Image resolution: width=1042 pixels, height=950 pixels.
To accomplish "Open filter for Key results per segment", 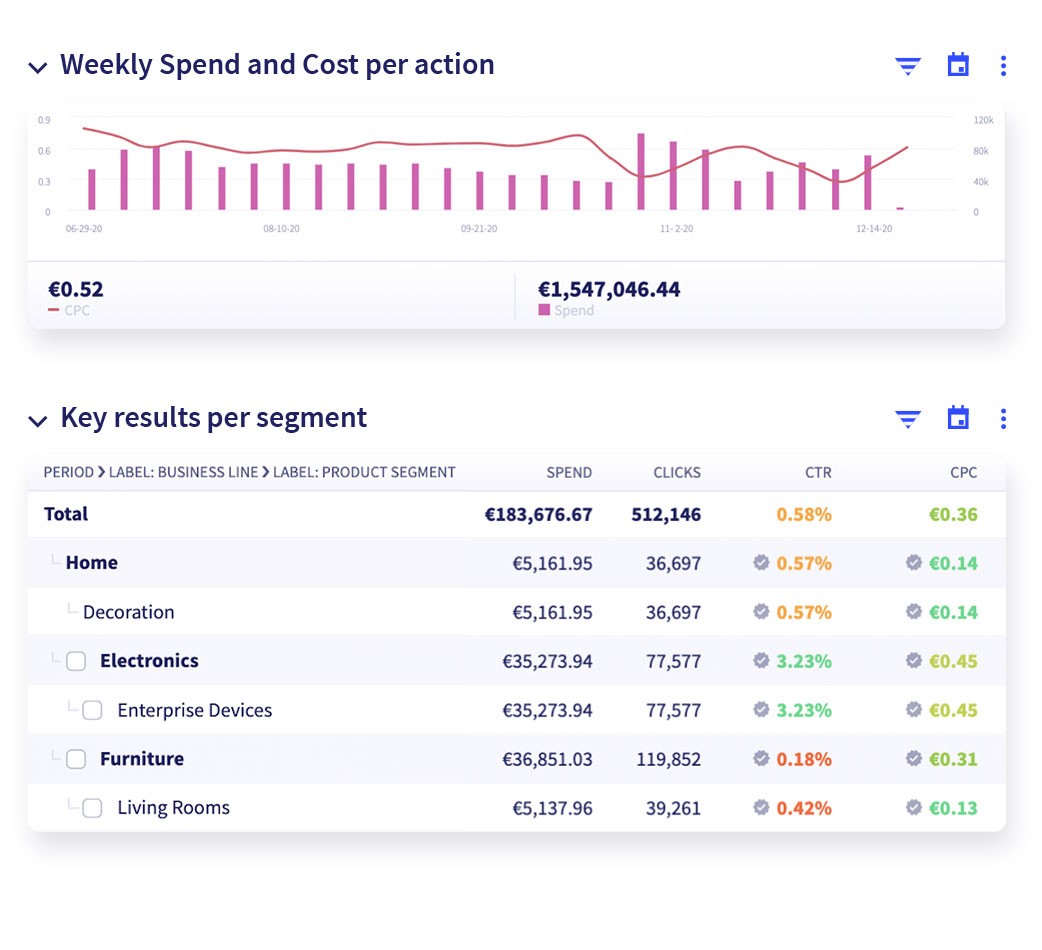I will pyautogui.click(x=907, y=419).
